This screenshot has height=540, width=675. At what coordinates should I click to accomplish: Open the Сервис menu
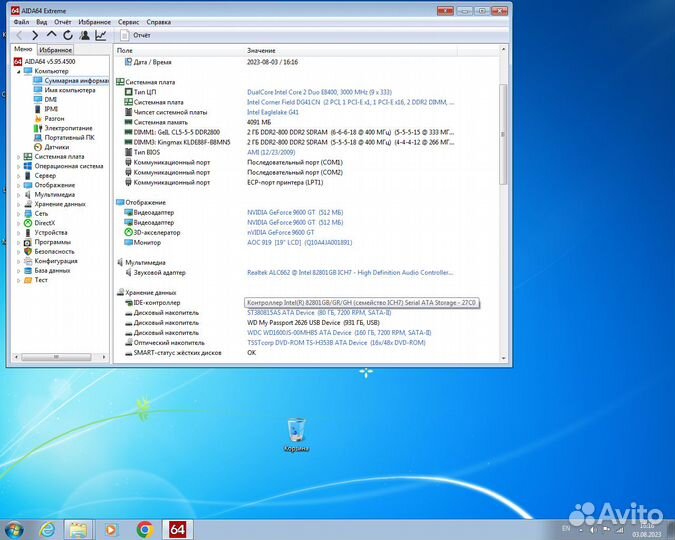(x=128, y=22)
